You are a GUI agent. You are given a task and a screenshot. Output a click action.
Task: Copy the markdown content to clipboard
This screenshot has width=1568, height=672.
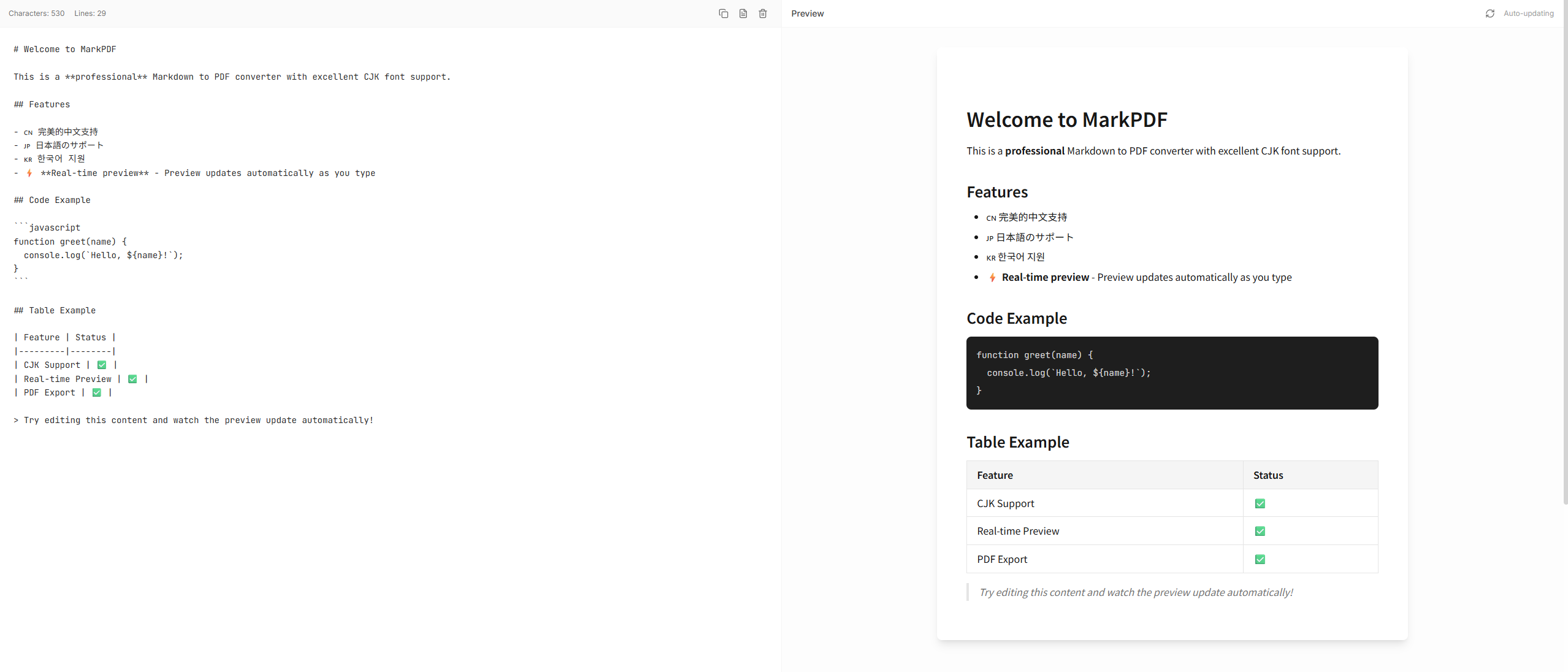[723, 13]
